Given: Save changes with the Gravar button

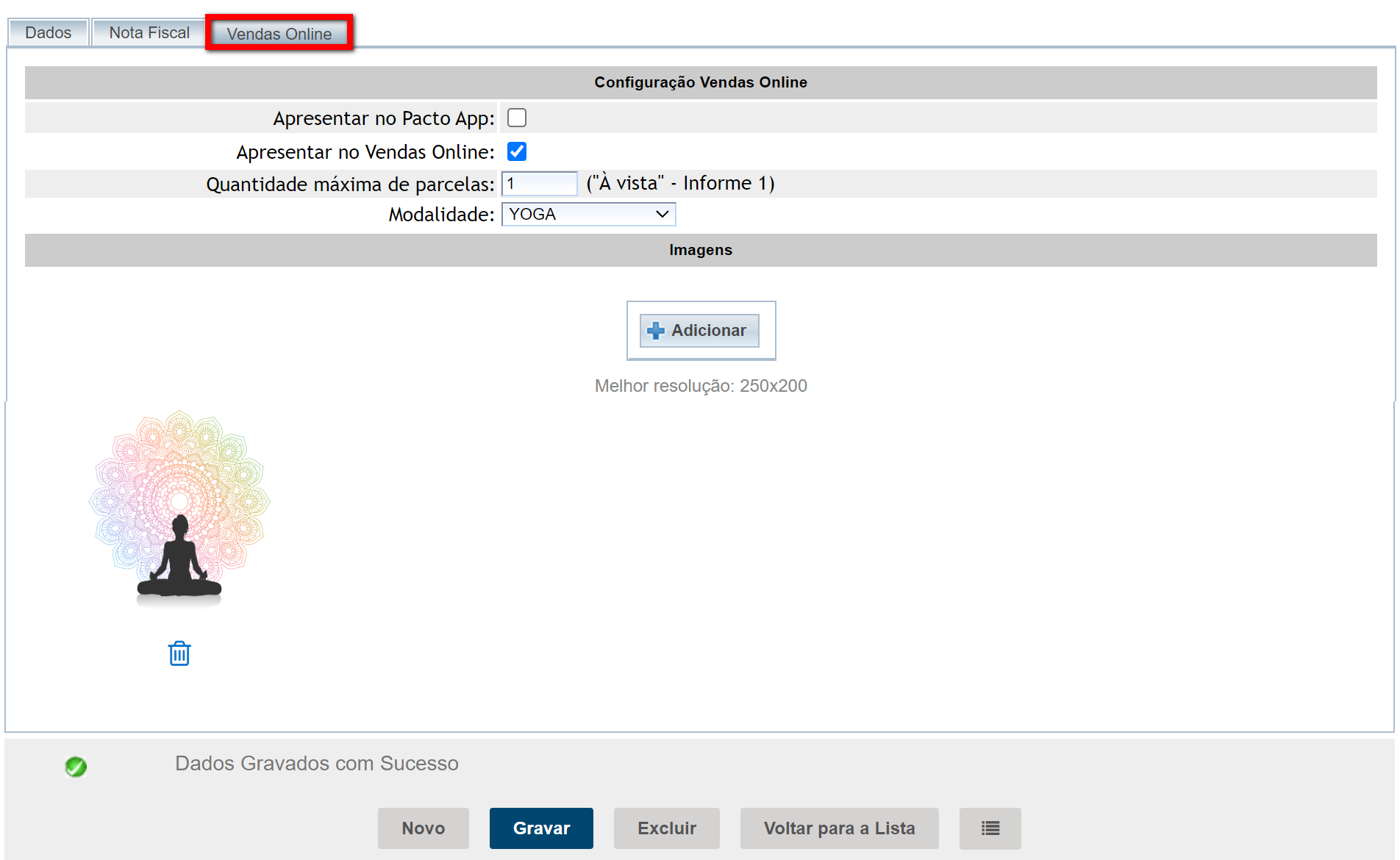Looking at the screenshot, I should coord(541,828).
